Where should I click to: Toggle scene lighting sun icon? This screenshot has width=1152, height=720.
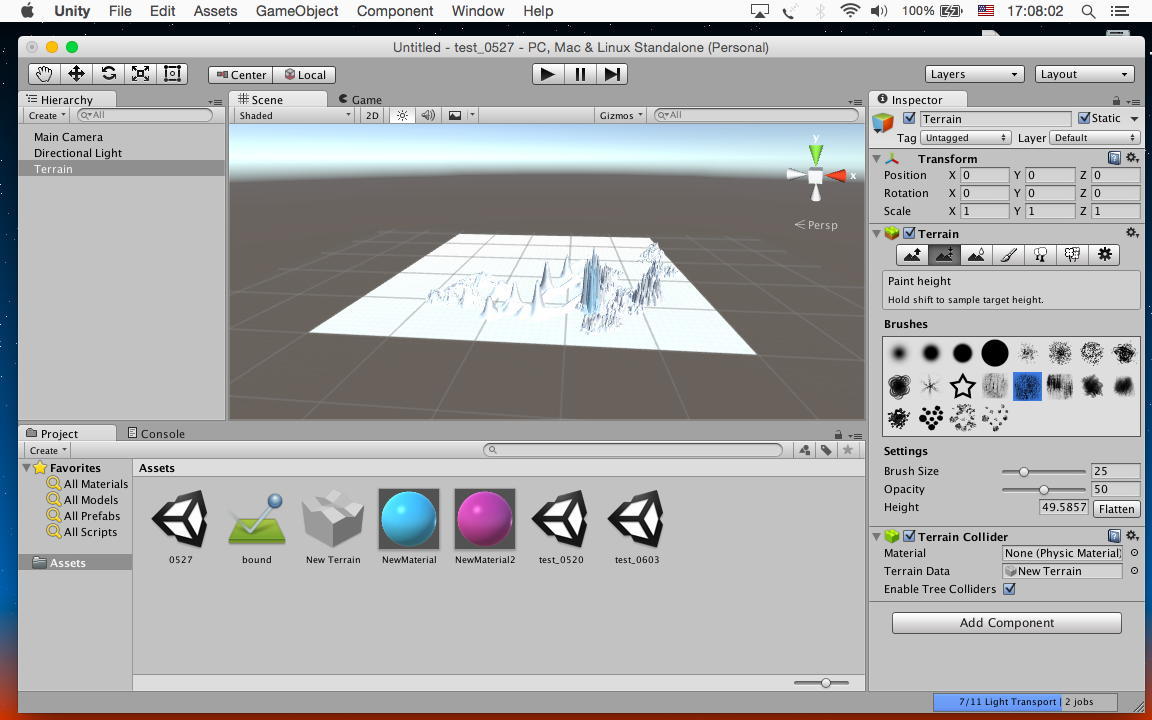point(402,115)
